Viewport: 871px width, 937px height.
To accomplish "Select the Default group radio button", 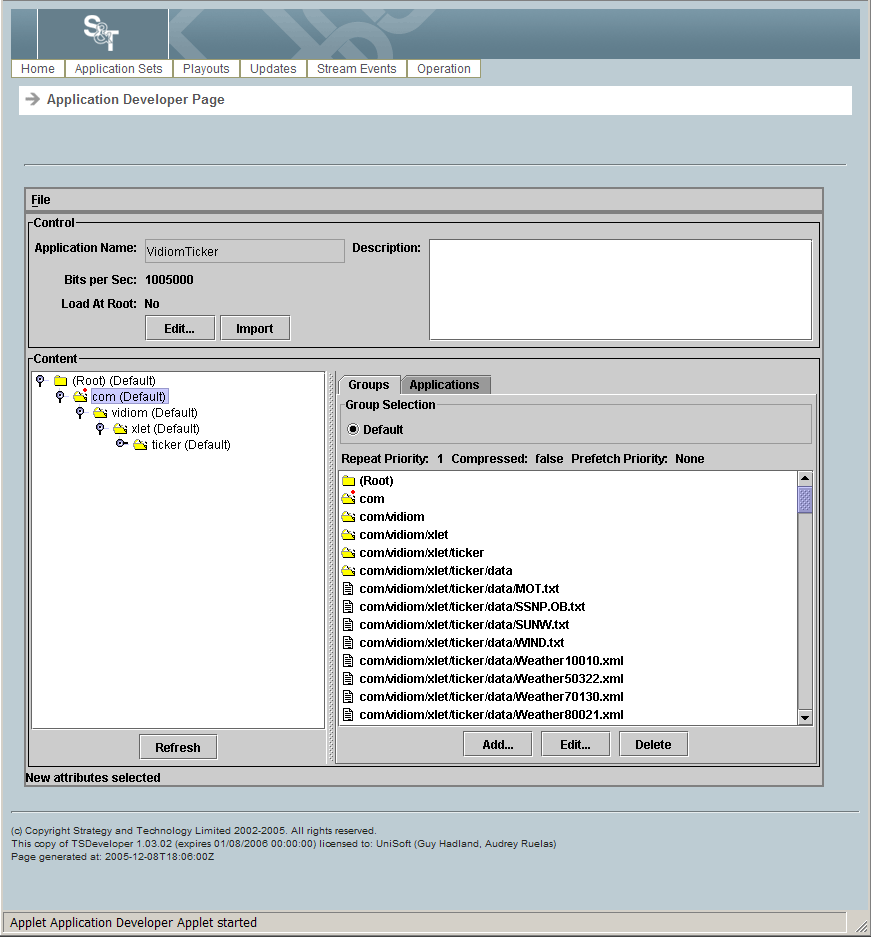I will (x=353, y=430).
